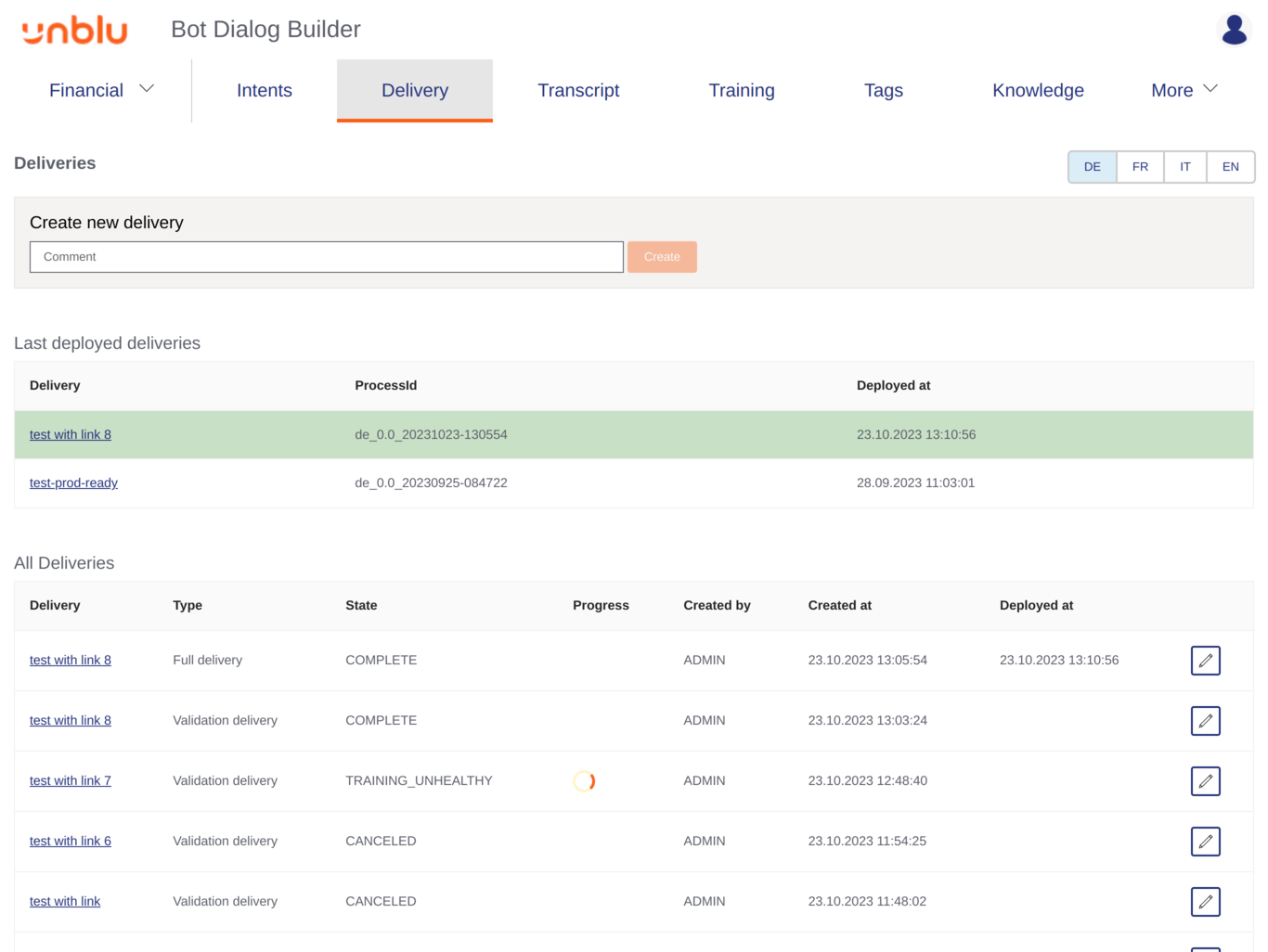Open 'test with link 8' from last deployed

[70, 434]
